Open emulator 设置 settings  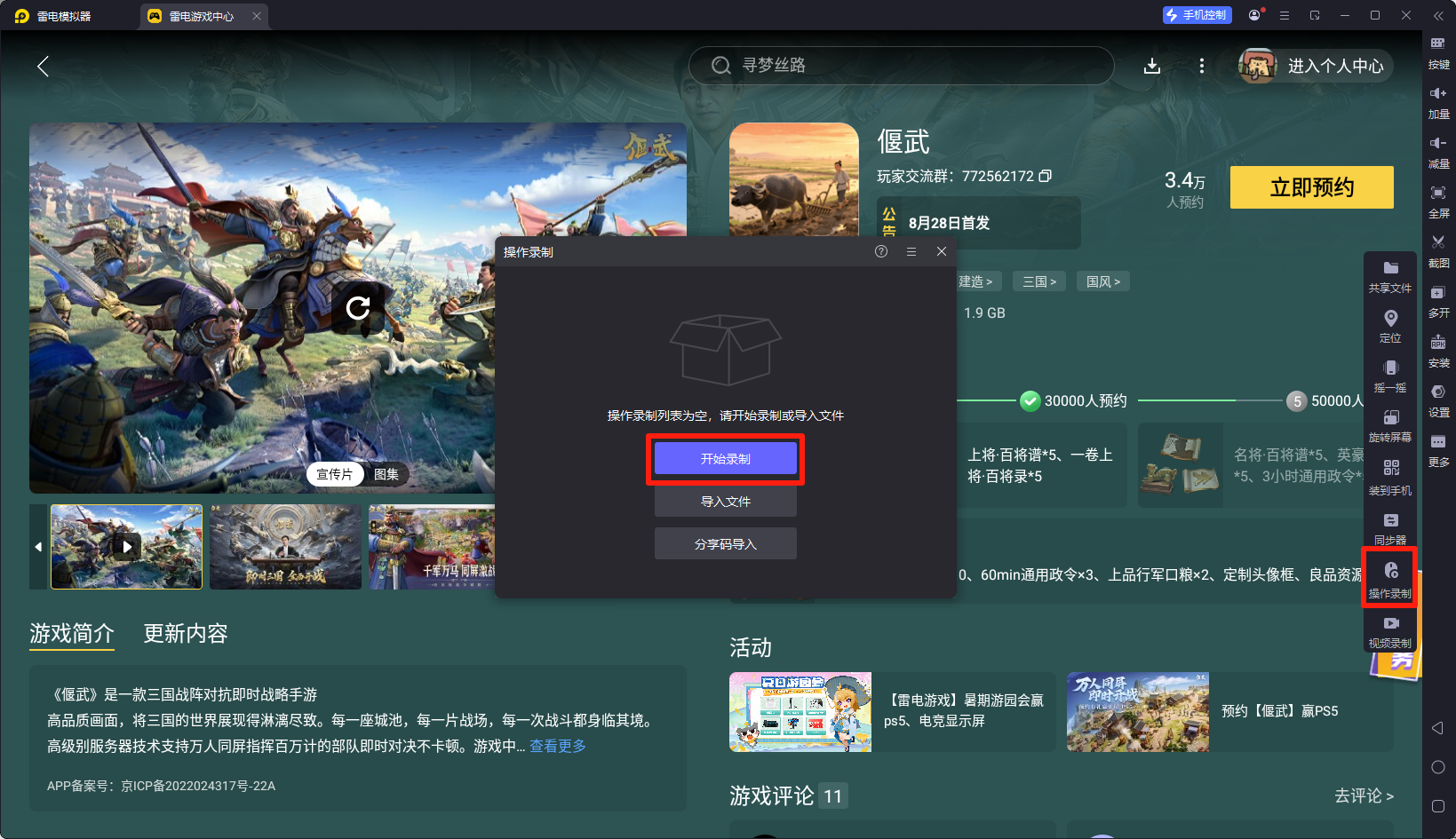(x=1438, y=400)
